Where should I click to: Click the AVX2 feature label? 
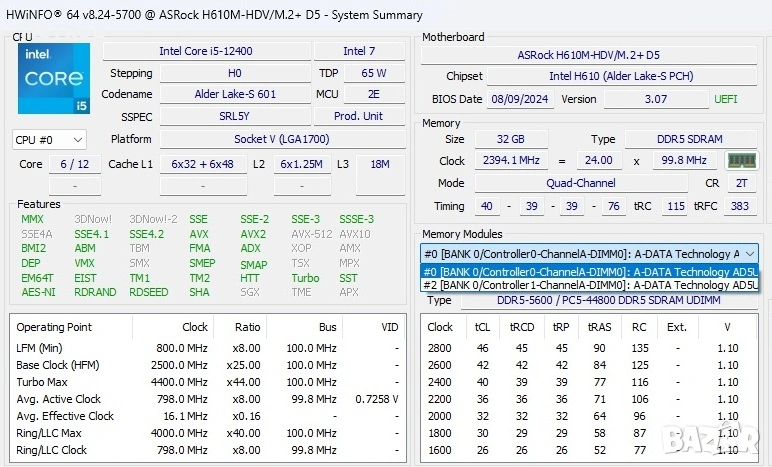point(253,234)
